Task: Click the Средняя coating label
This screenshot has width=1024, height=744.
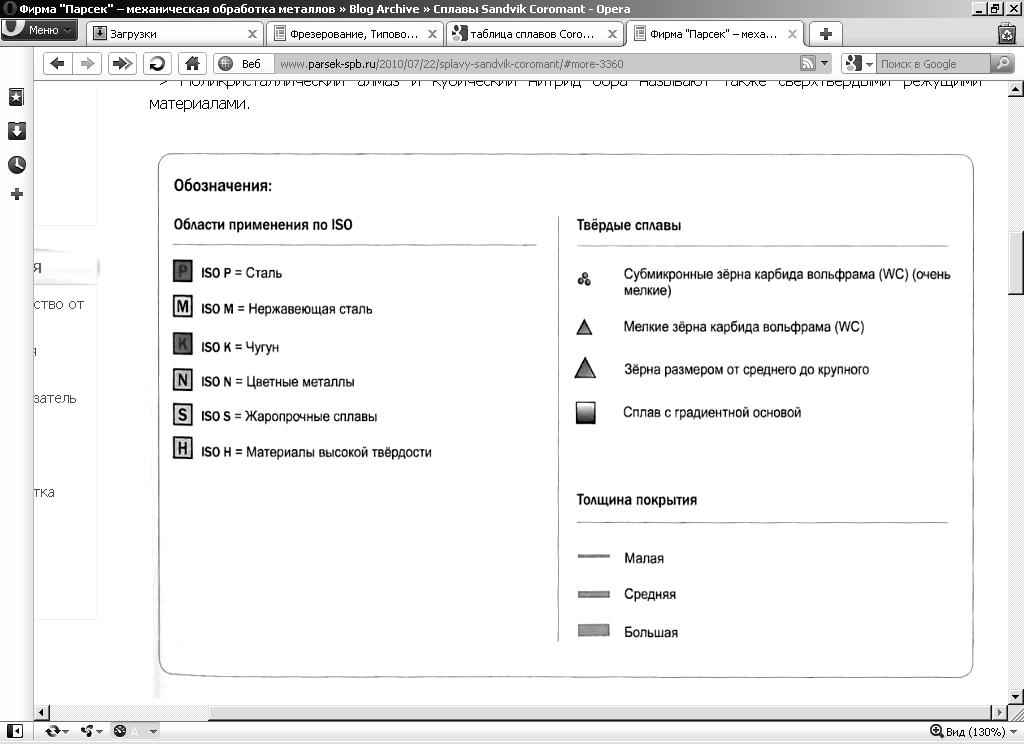Action: (650, 594)
